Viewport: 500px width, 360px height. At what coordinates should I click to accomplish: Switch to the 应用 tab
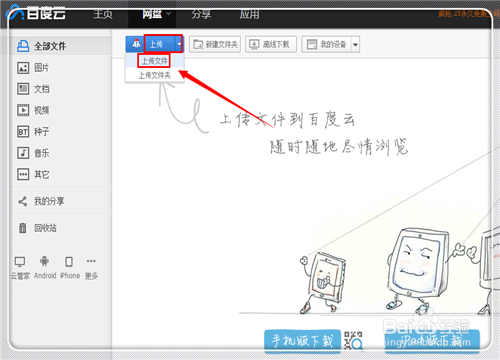tap(249, 14)
